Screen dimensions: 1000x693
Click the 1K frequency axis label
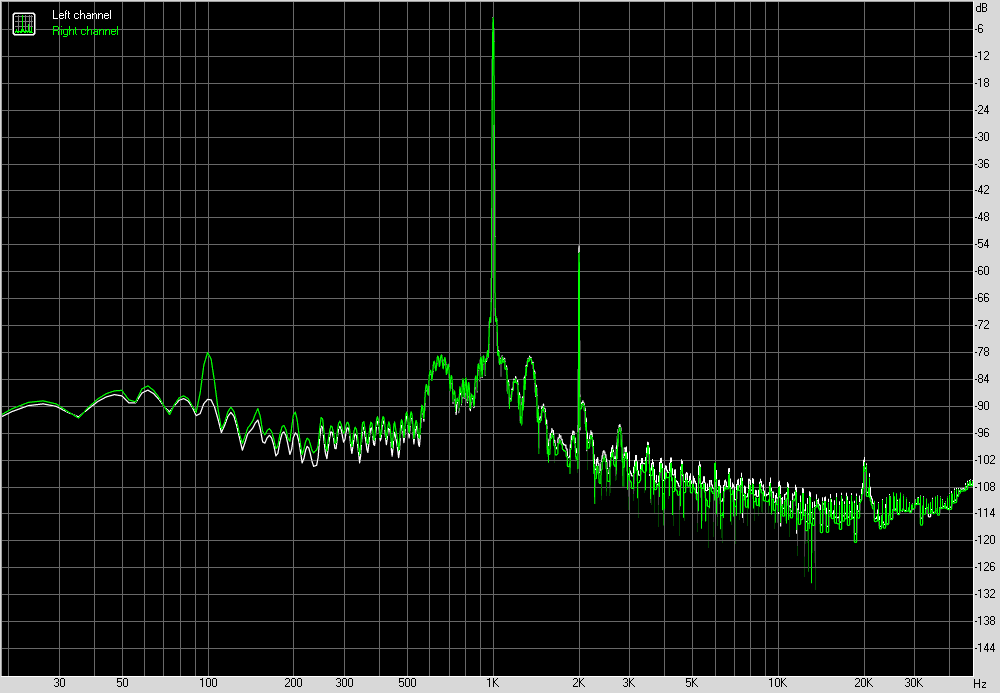pos(493,683)
